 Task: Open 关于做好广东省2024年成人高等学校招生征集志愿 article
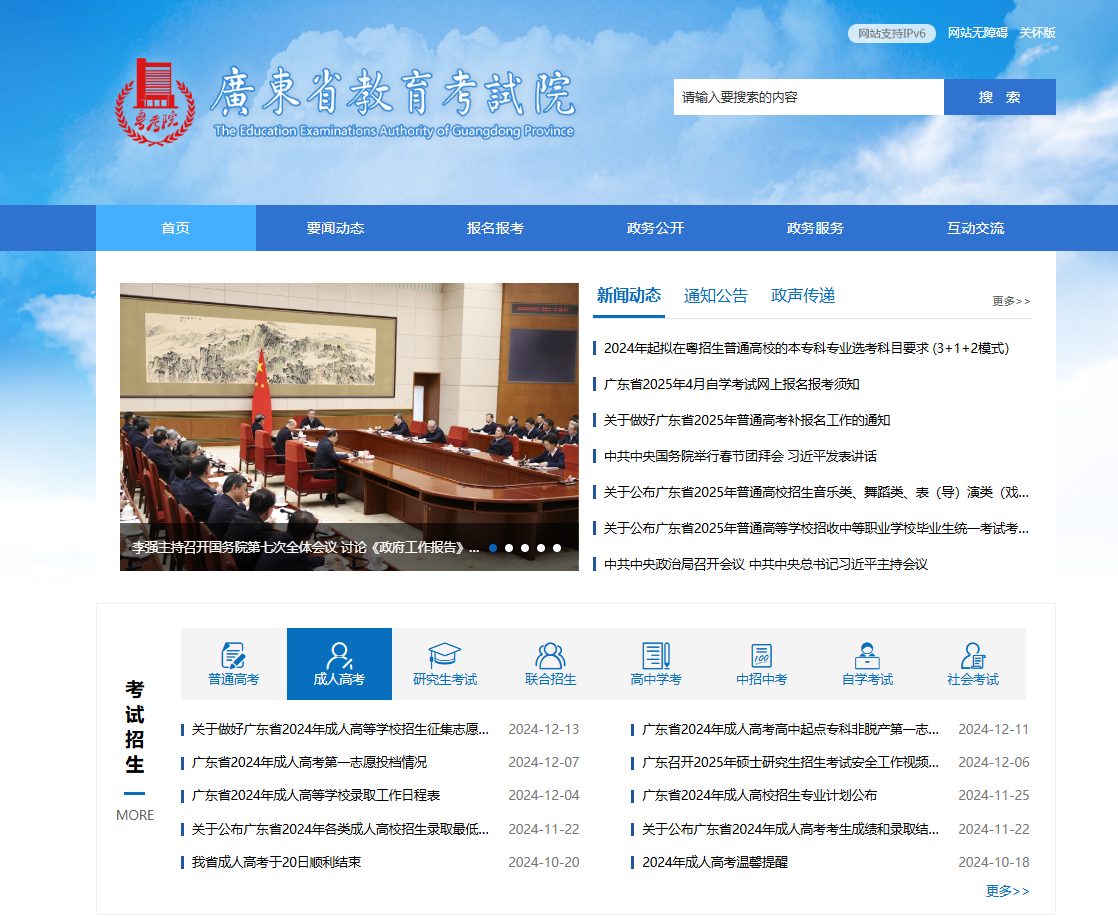[x=340, y=729]
